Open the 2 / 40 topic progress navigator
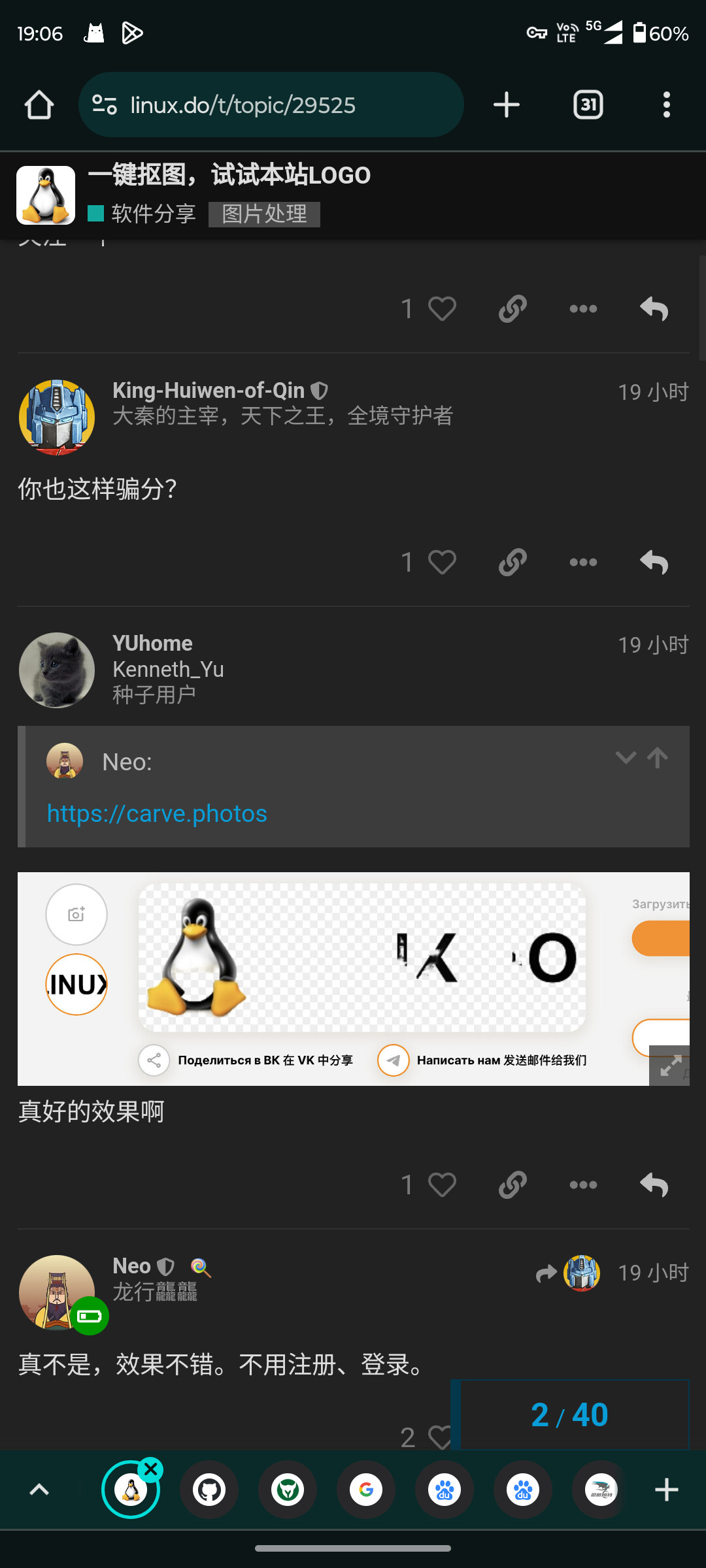Viewport: 706px width, 1568px height. (x=569, y=1415)
